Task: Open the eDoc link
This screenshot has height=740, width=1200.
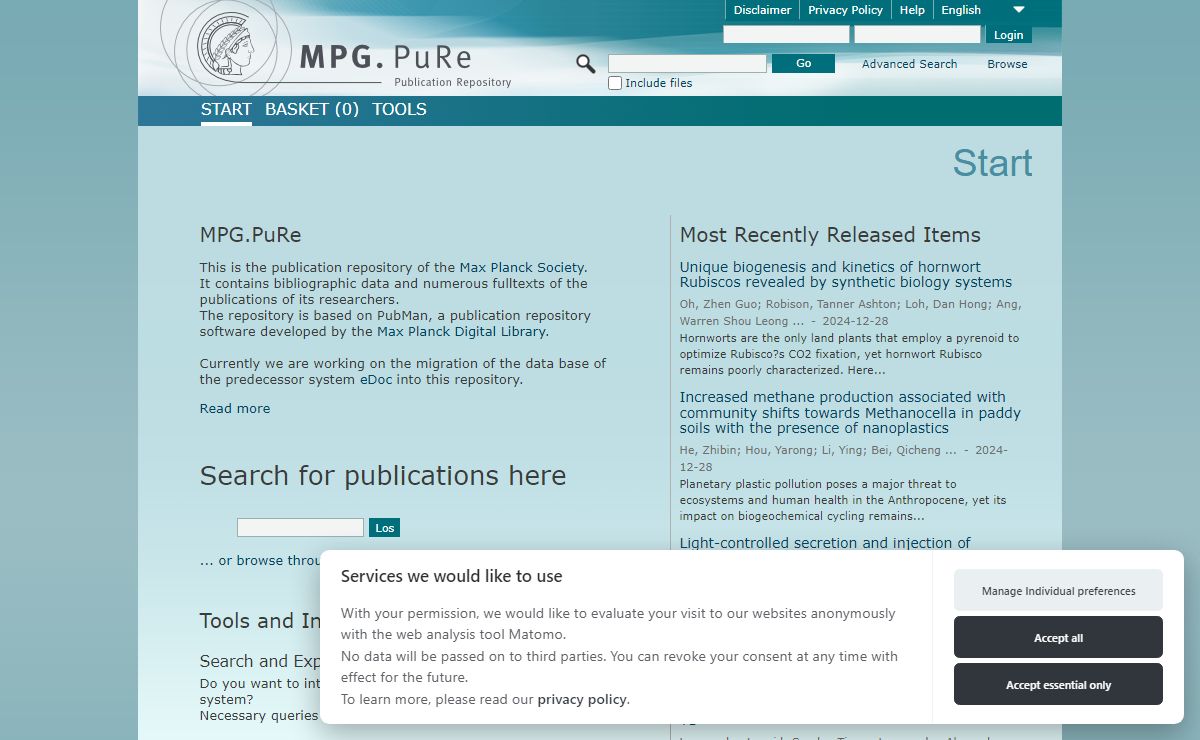Action: [x=376, y=379]
